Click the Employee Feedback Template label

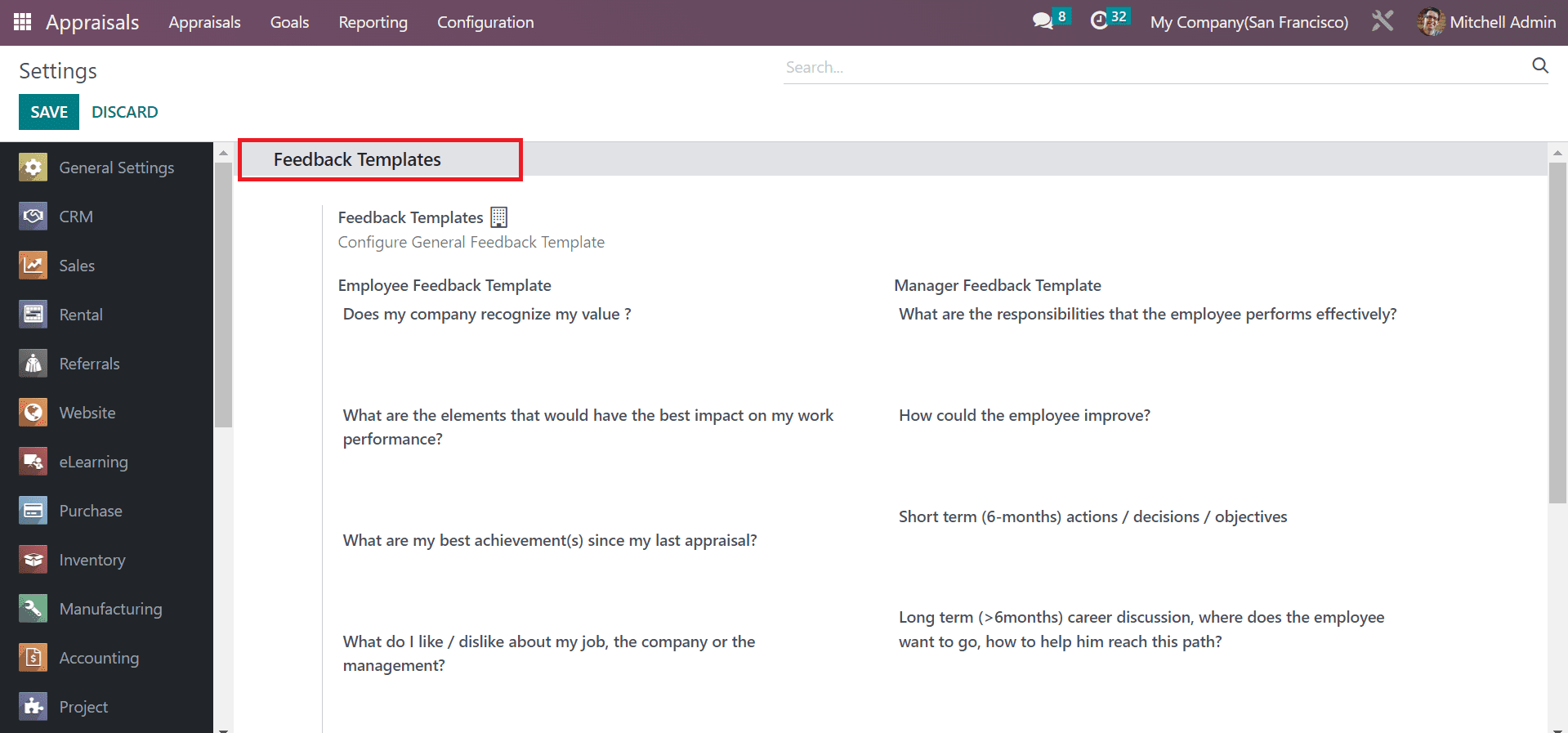click(444, 285)
